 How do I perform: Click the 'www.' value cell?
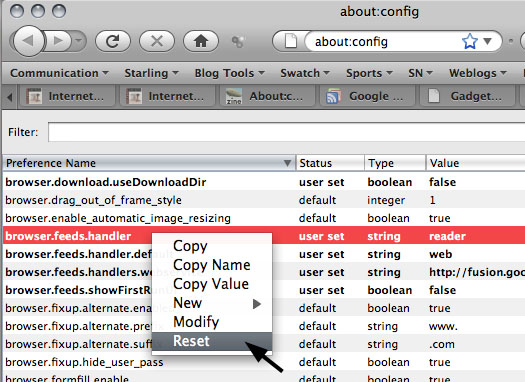[443, 326]
